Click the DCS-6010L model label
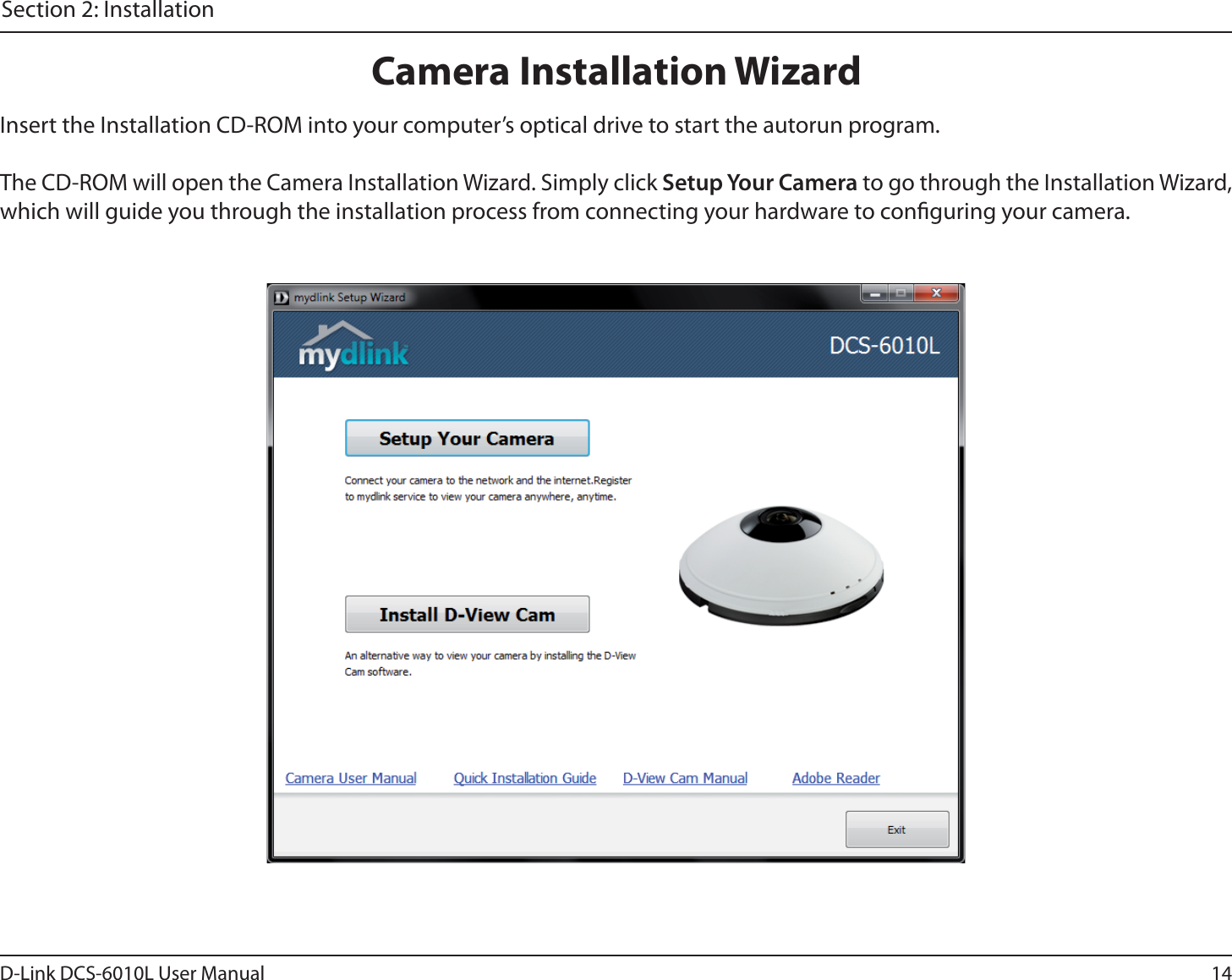This screenshot has height=980, width=1232. pyautogui.click(x=884, y=346)
